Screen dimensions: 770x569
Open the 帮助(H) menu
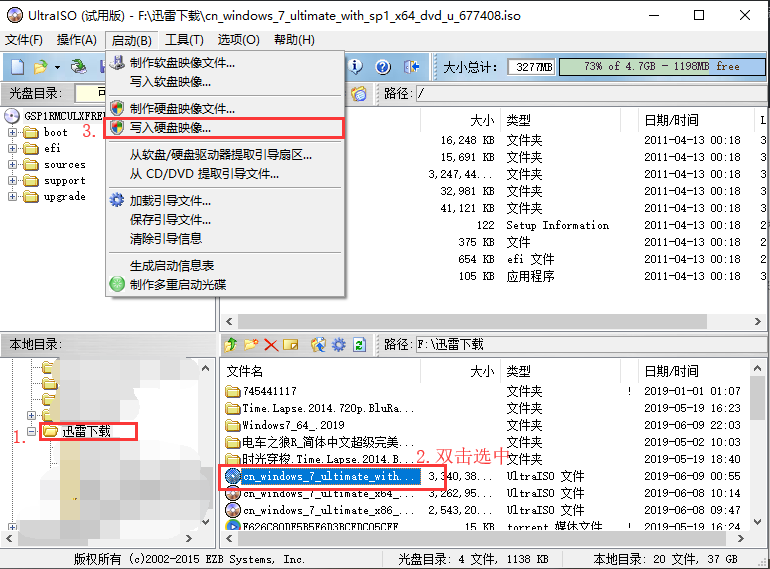(x=294, y=40)
